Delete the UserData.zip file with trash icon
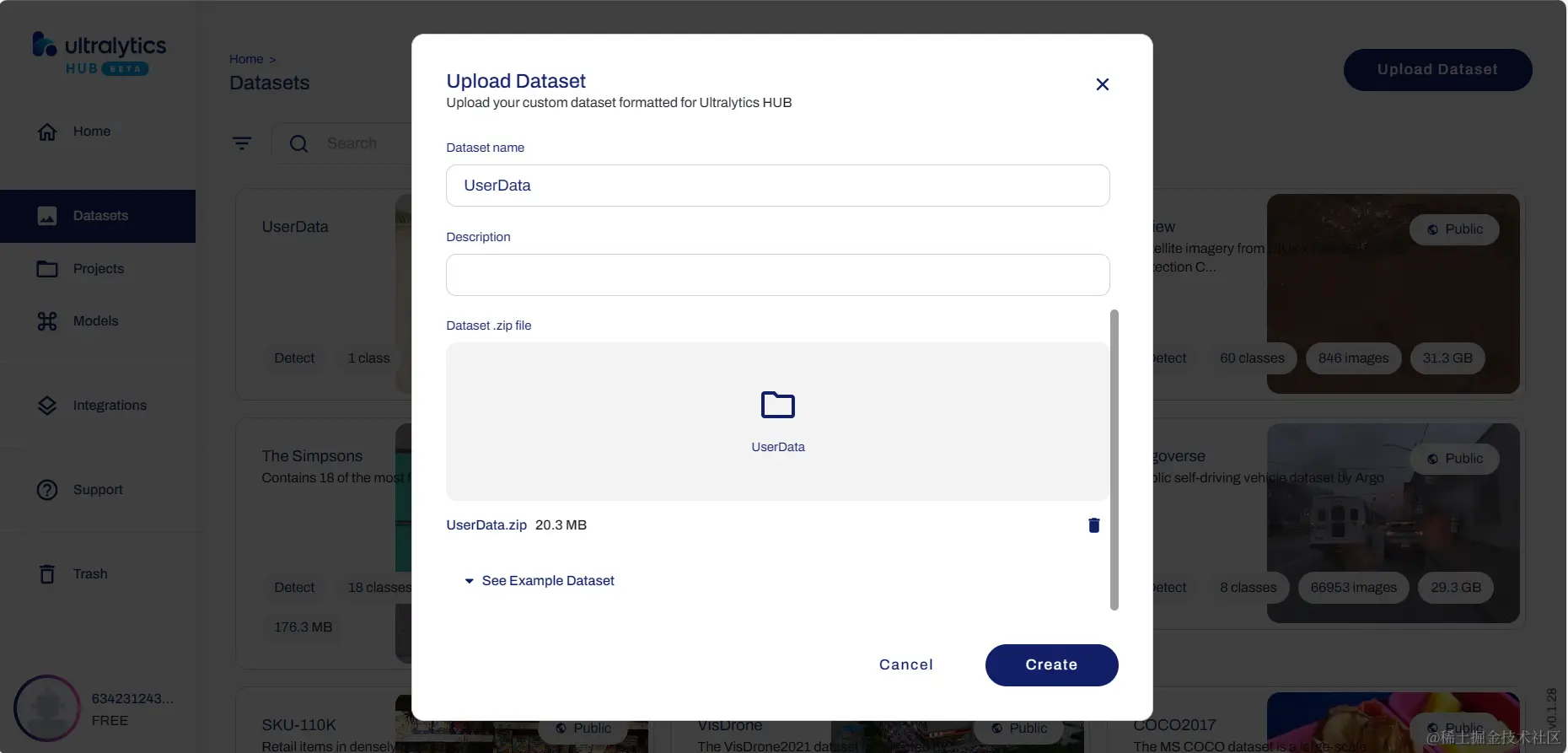The image size is (1568, 753). point(1093,525)
